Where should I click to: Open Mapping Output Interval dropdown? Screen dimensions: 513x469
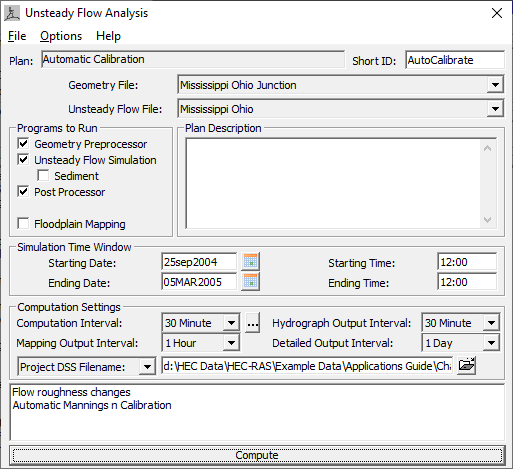pyautogui.click(x=231, y=343)
